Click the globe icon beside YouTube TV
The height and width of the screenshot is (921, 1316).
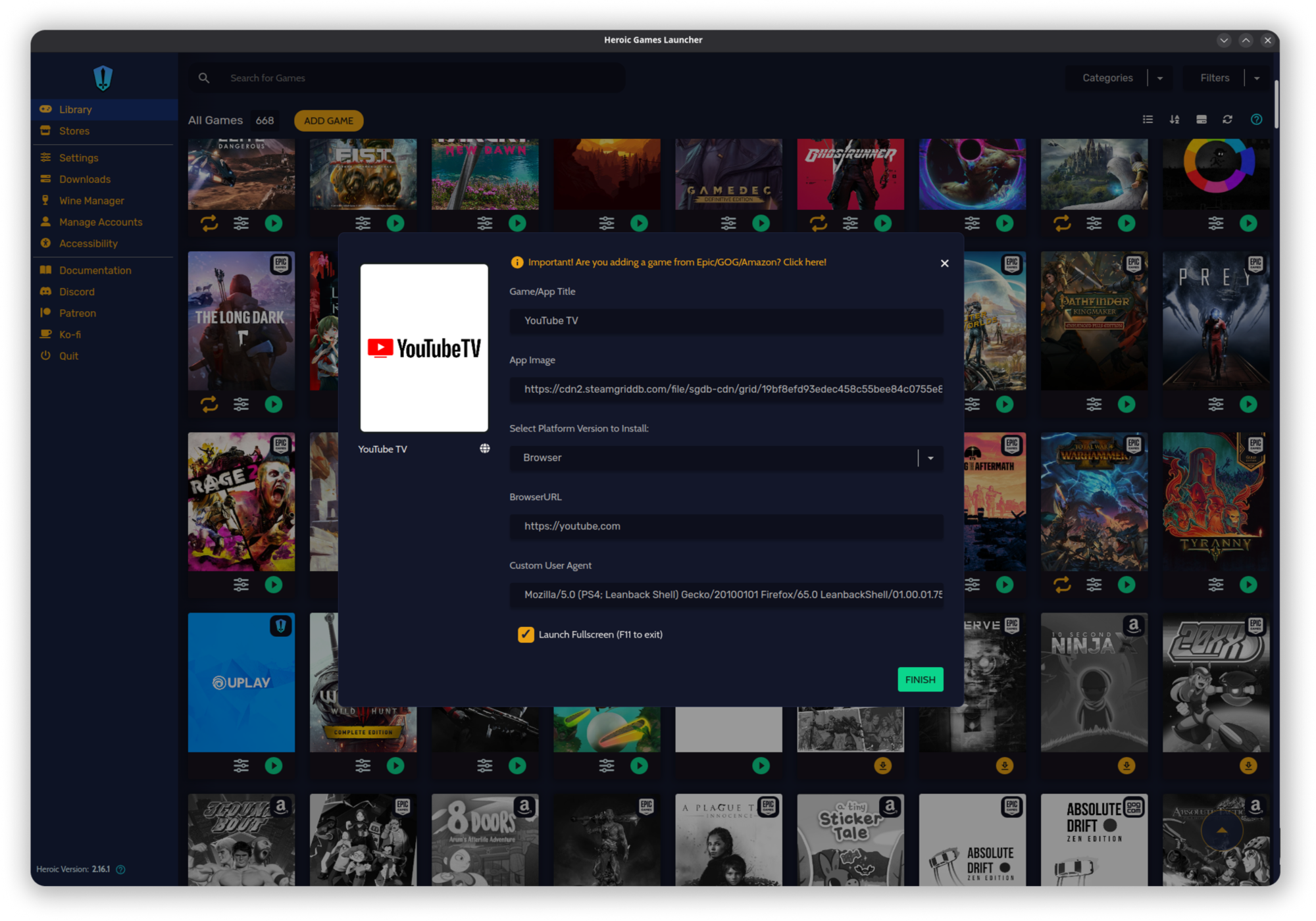pos(485,449)
